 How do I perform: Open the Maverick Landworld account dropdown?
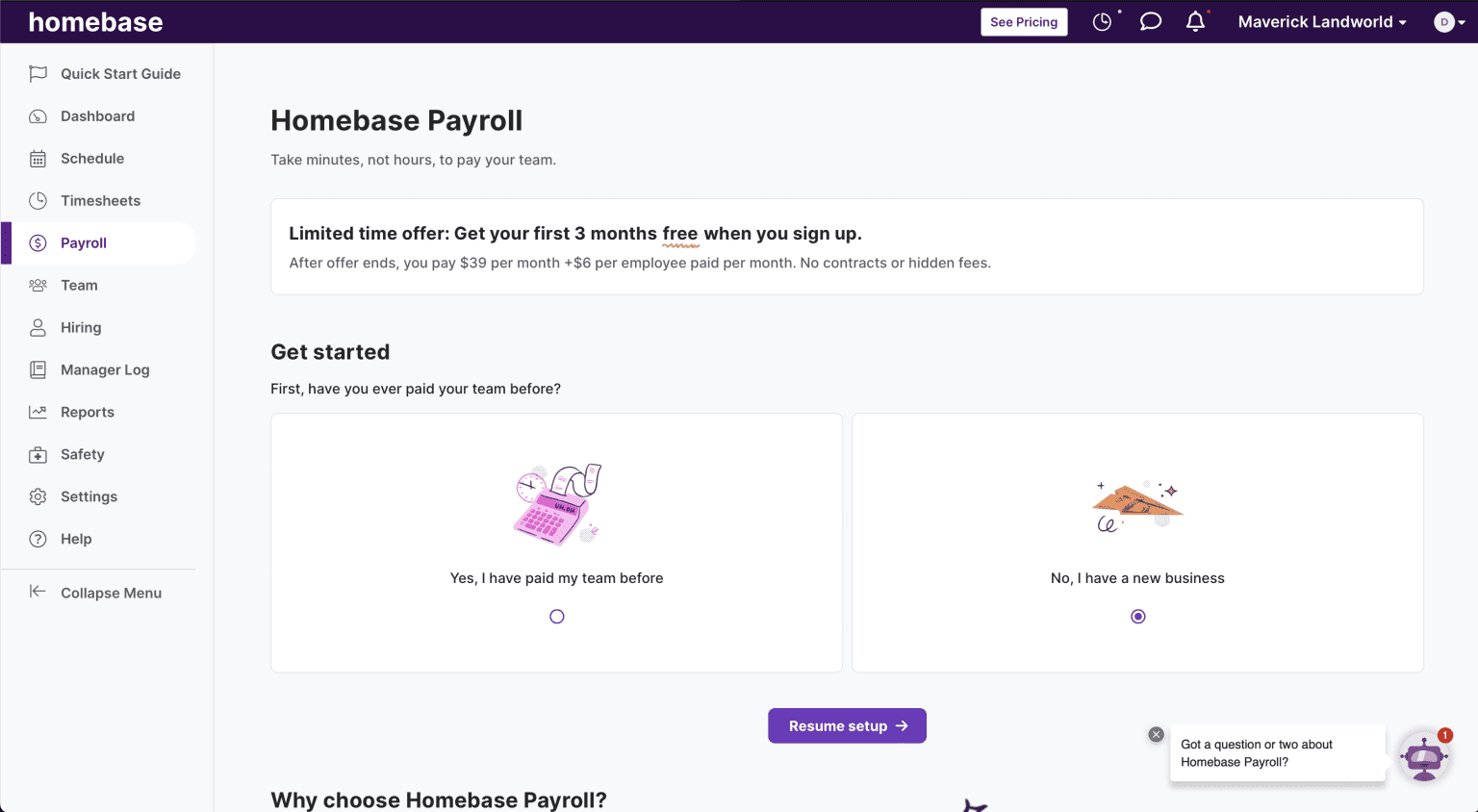(1321, 21)
